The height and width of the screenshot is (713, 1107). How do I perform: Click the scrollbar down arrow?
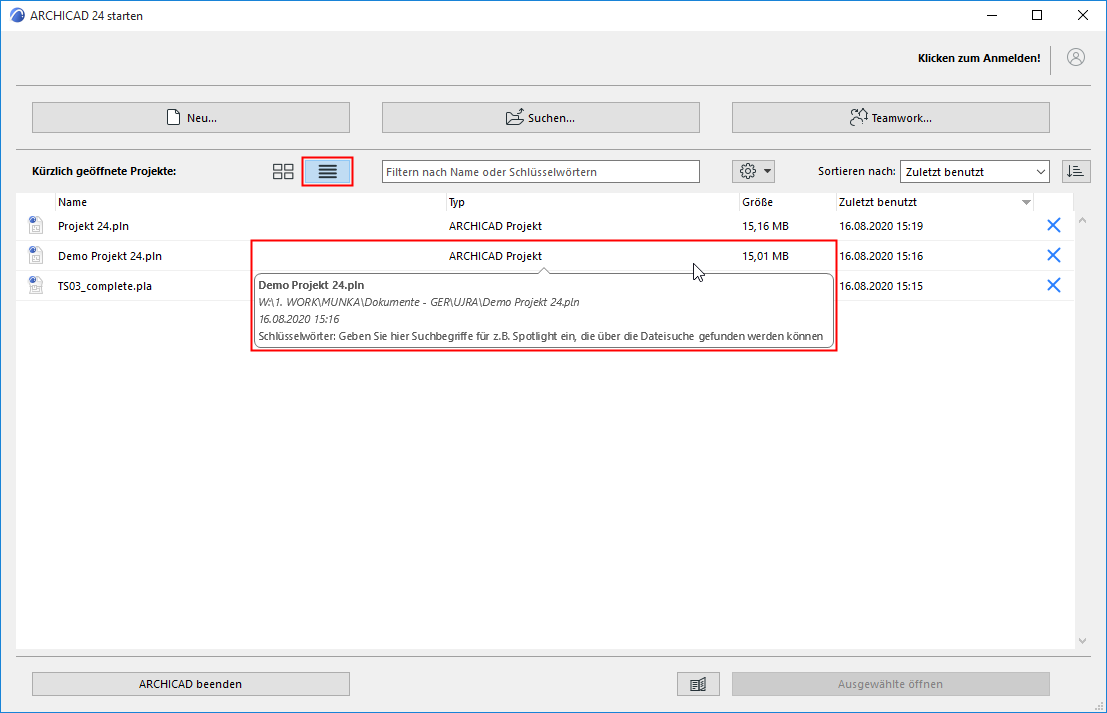1082,641
